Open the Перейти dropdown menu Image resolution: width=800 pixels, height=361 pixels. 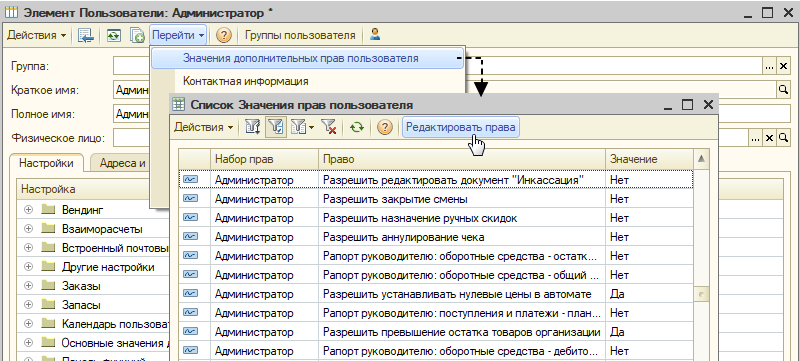(x=178, y=35)
